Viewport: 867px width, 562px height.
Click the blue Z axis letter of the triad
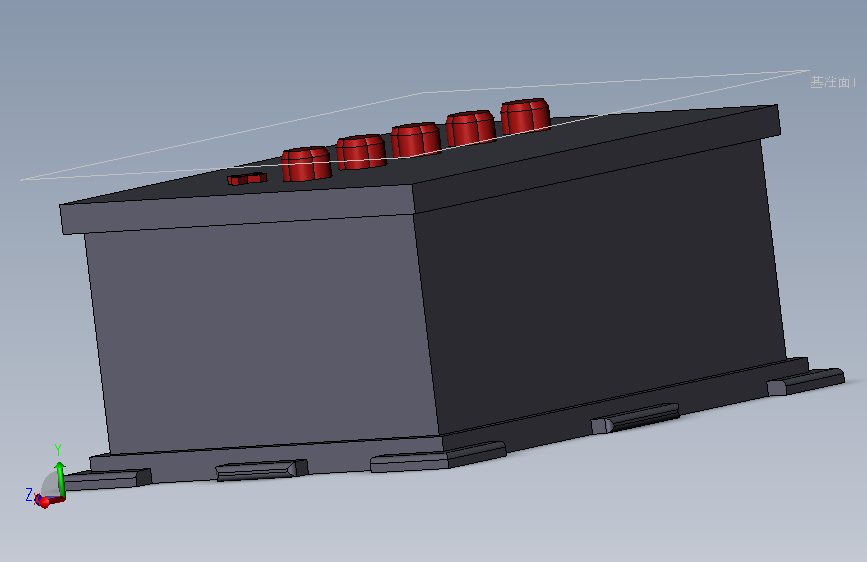tap(29, 495)
